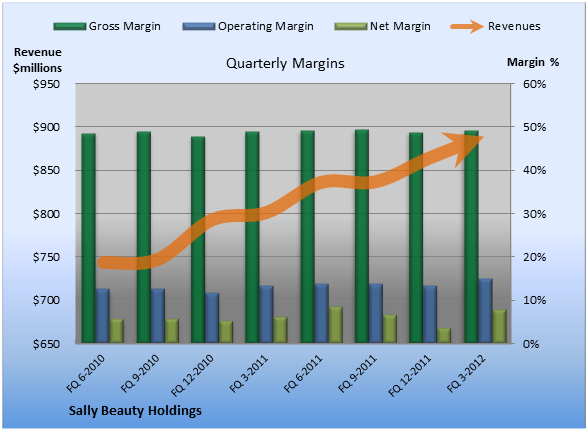Select the Revenue $millions axis title
Screen dimensions: 587x430
[37, 60]
